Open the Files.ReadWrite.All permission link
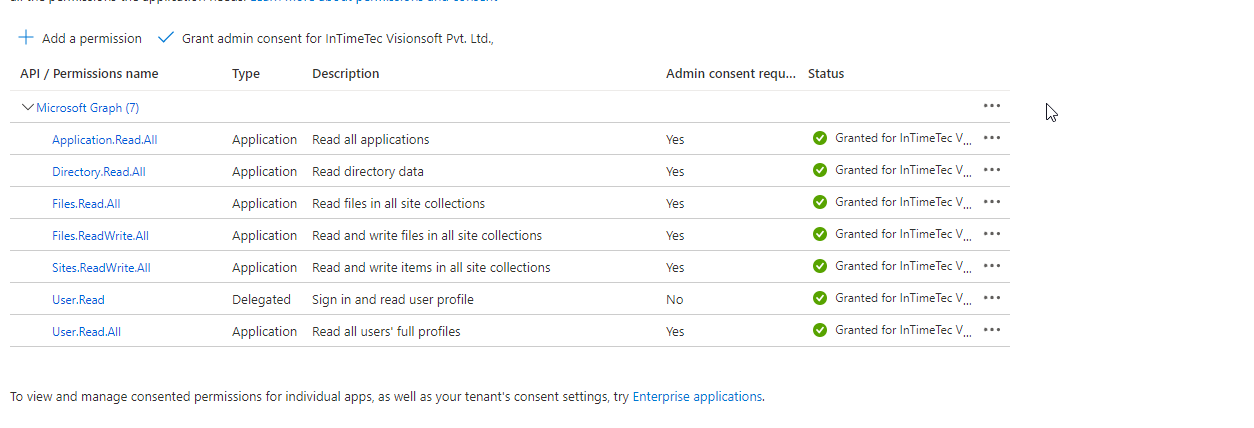 (100, 236)
